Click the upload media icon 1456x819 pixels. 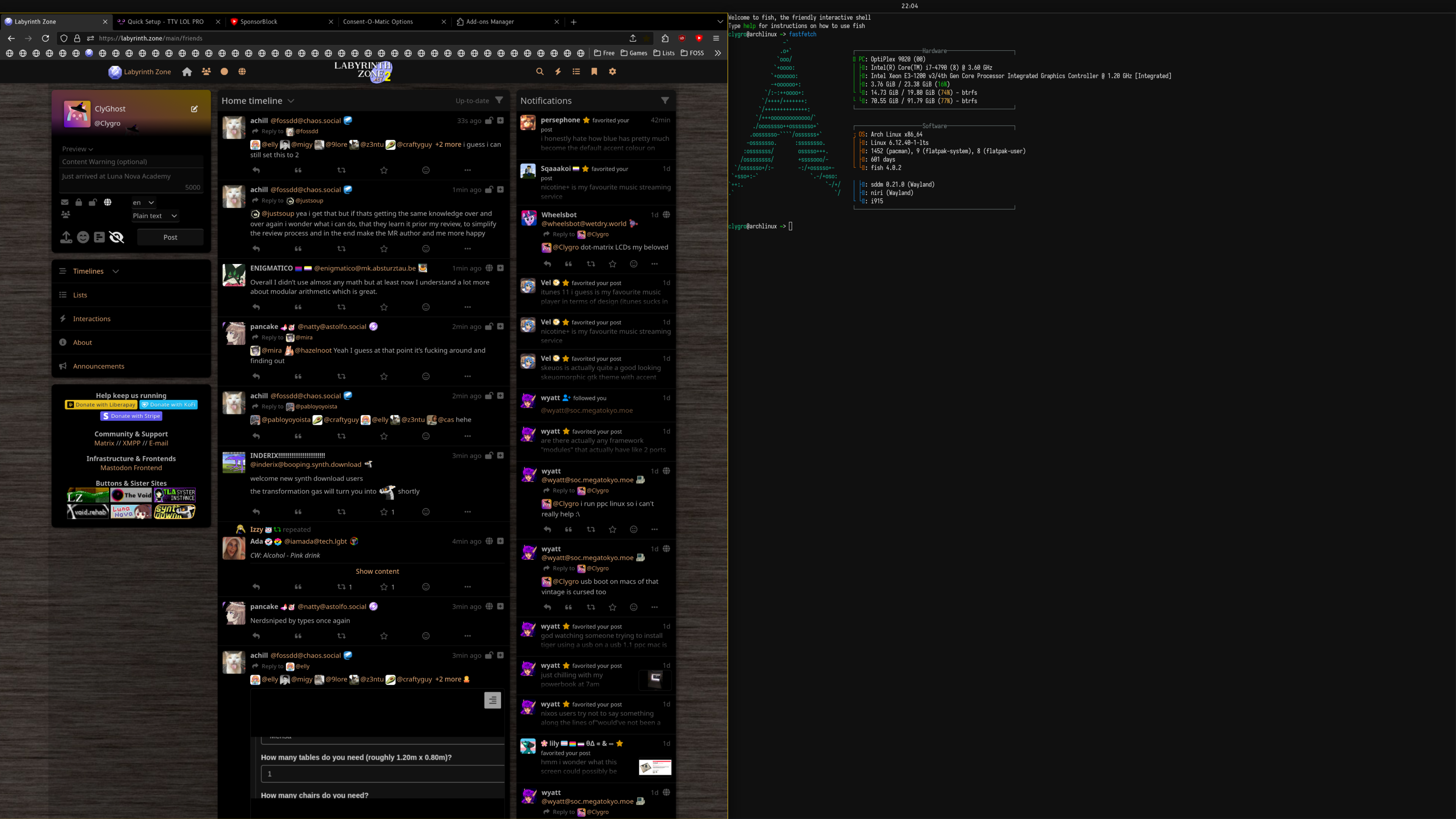[66, 237]
